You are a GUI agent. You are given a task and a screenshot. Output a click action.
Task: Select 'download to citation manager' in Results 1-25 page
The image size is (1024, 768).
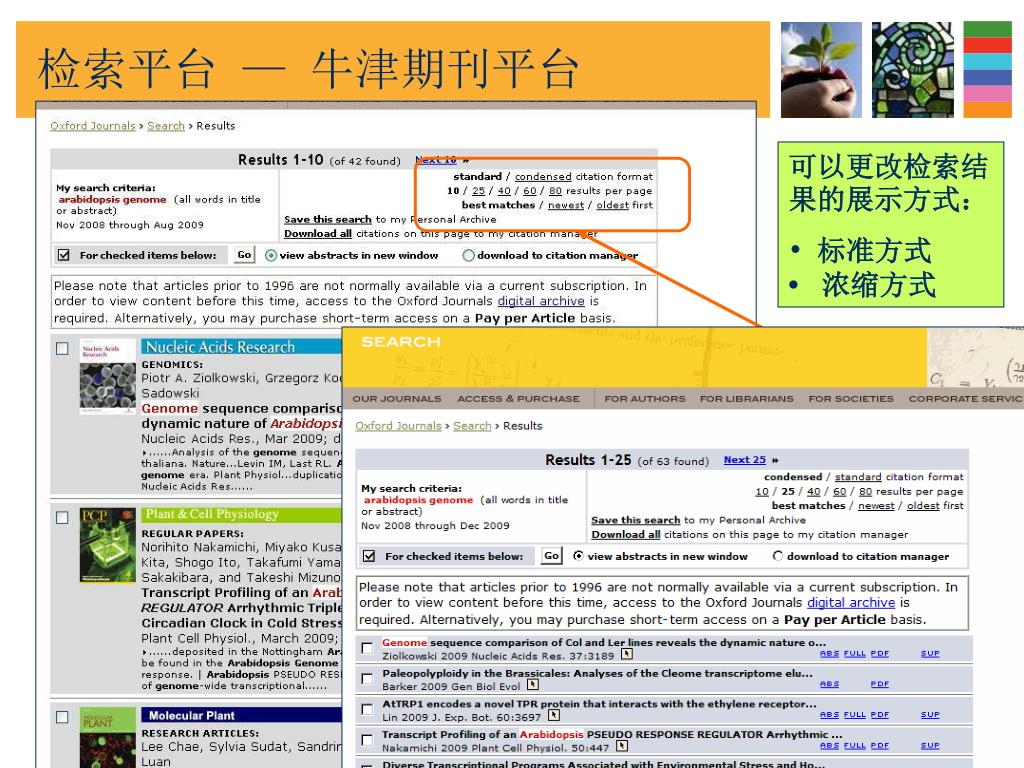[777, 556]
